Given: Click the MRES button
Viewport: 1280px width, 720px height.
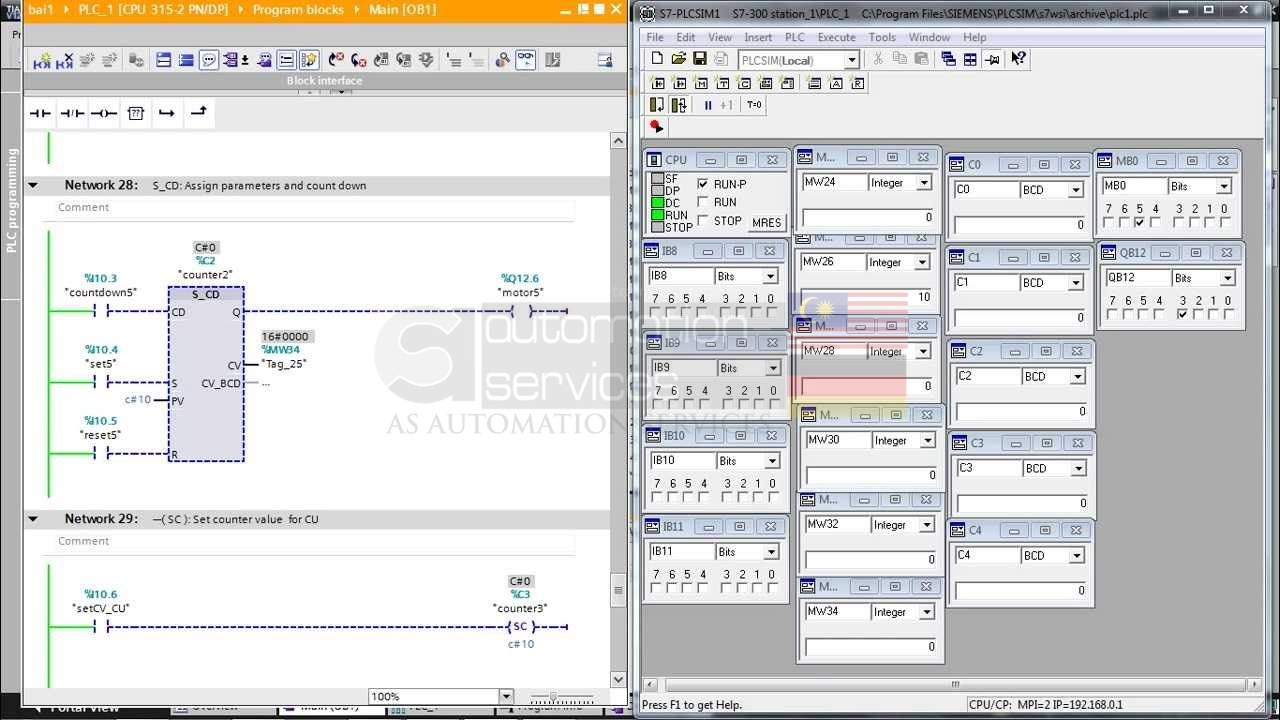Looking at the screenshot, I should click(x=766, y=223).
